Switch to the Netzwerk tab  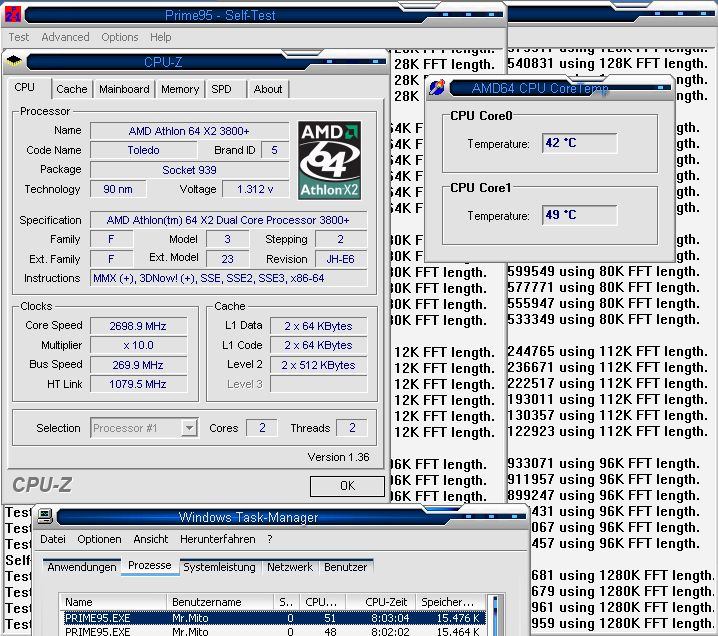(290, 567)
